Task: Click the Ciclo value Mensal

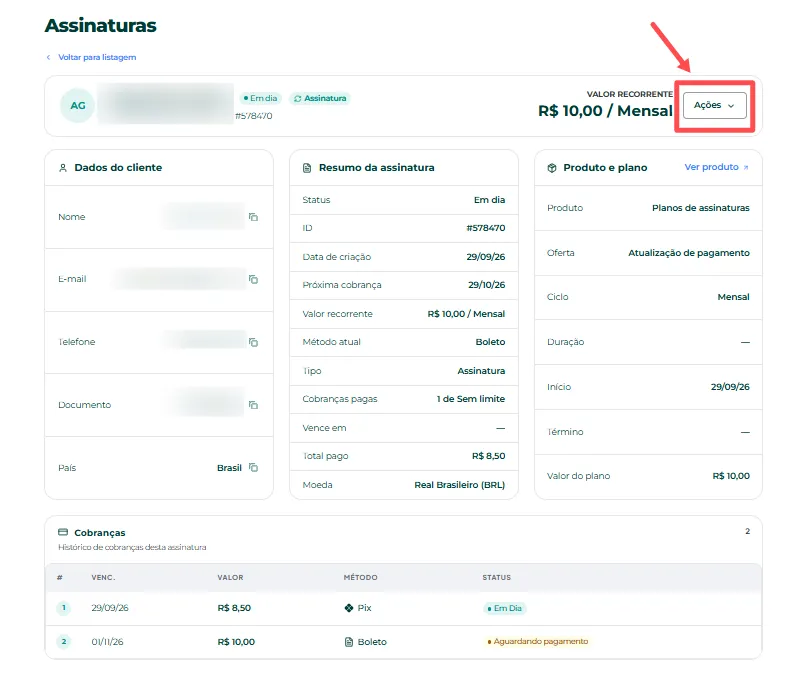Action: 733,297
